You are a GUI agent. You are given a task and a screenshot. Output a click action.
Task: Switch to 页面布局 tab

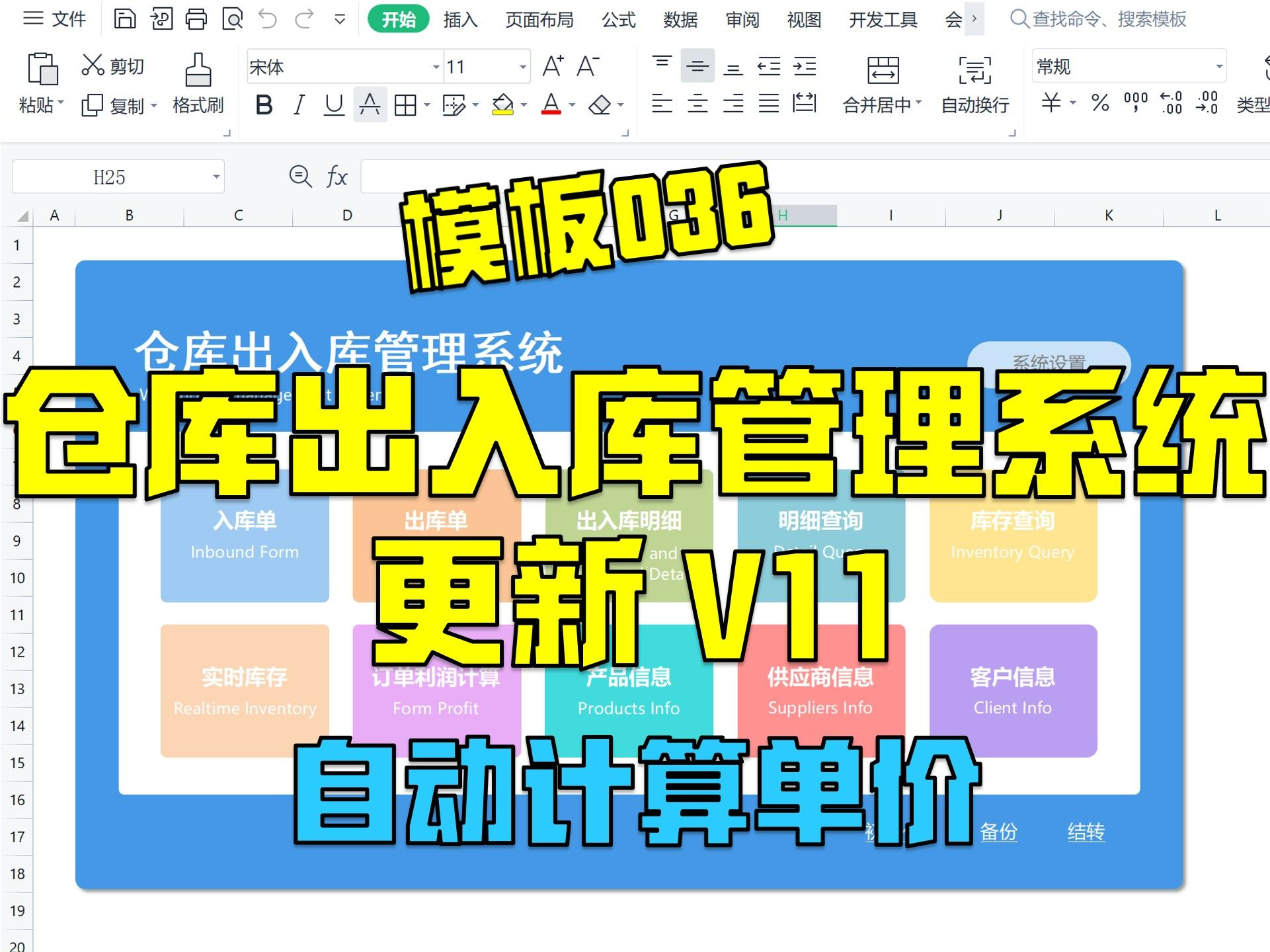[x=539, y=20]
